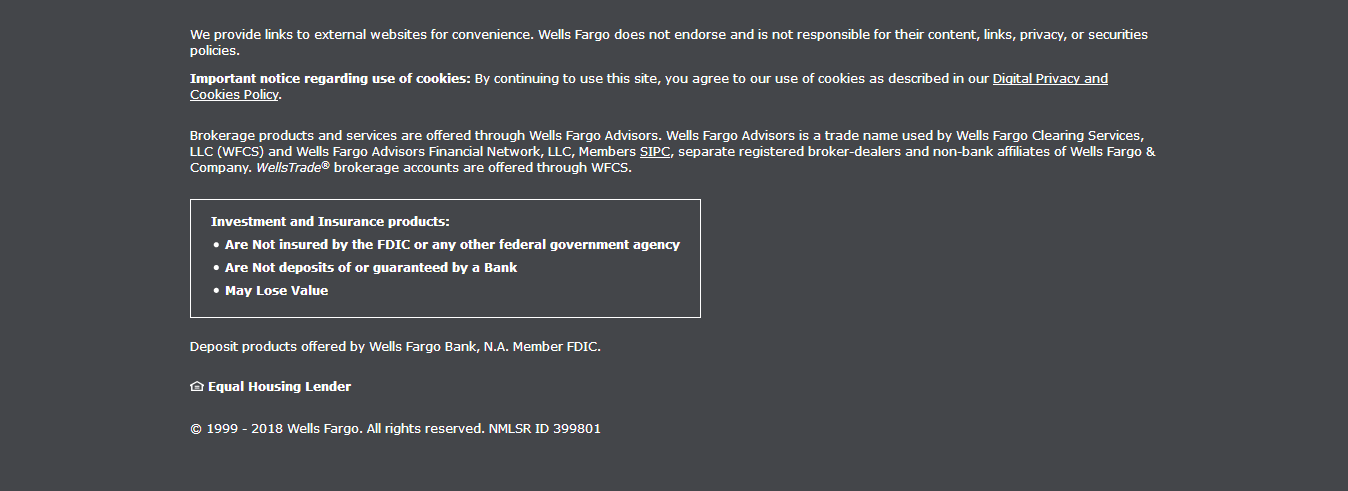Click the Not deposits of or guaranteed bullet
This screenshot has width=1348, height=491.
[x=371, y=268]
